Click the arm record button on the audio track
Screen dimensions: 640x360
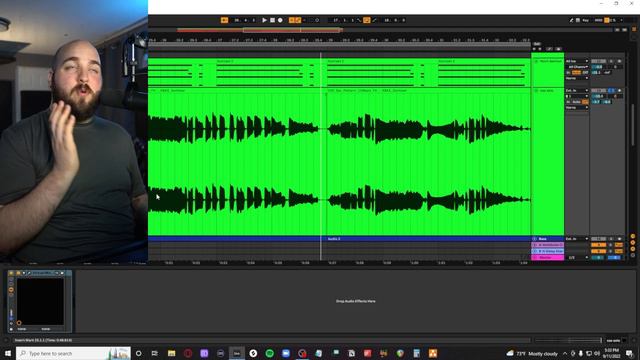click(620, 91)
